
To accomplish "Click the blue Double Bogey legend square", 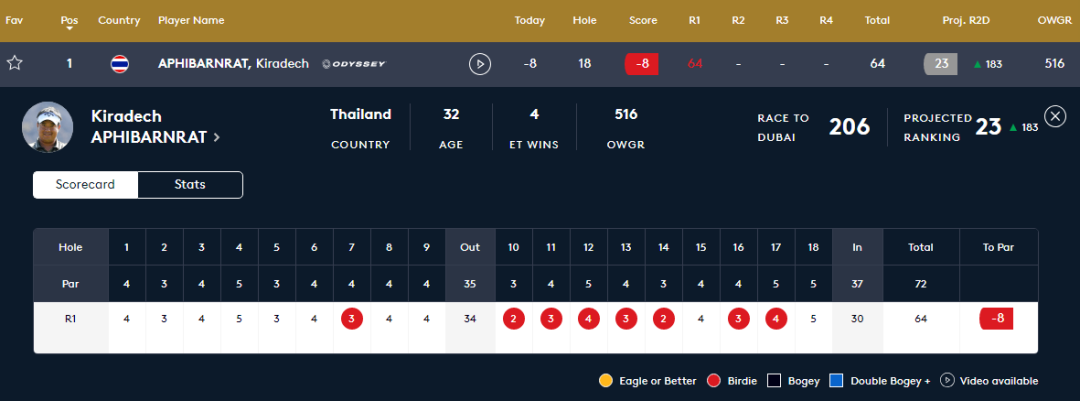I will point(836,380).
